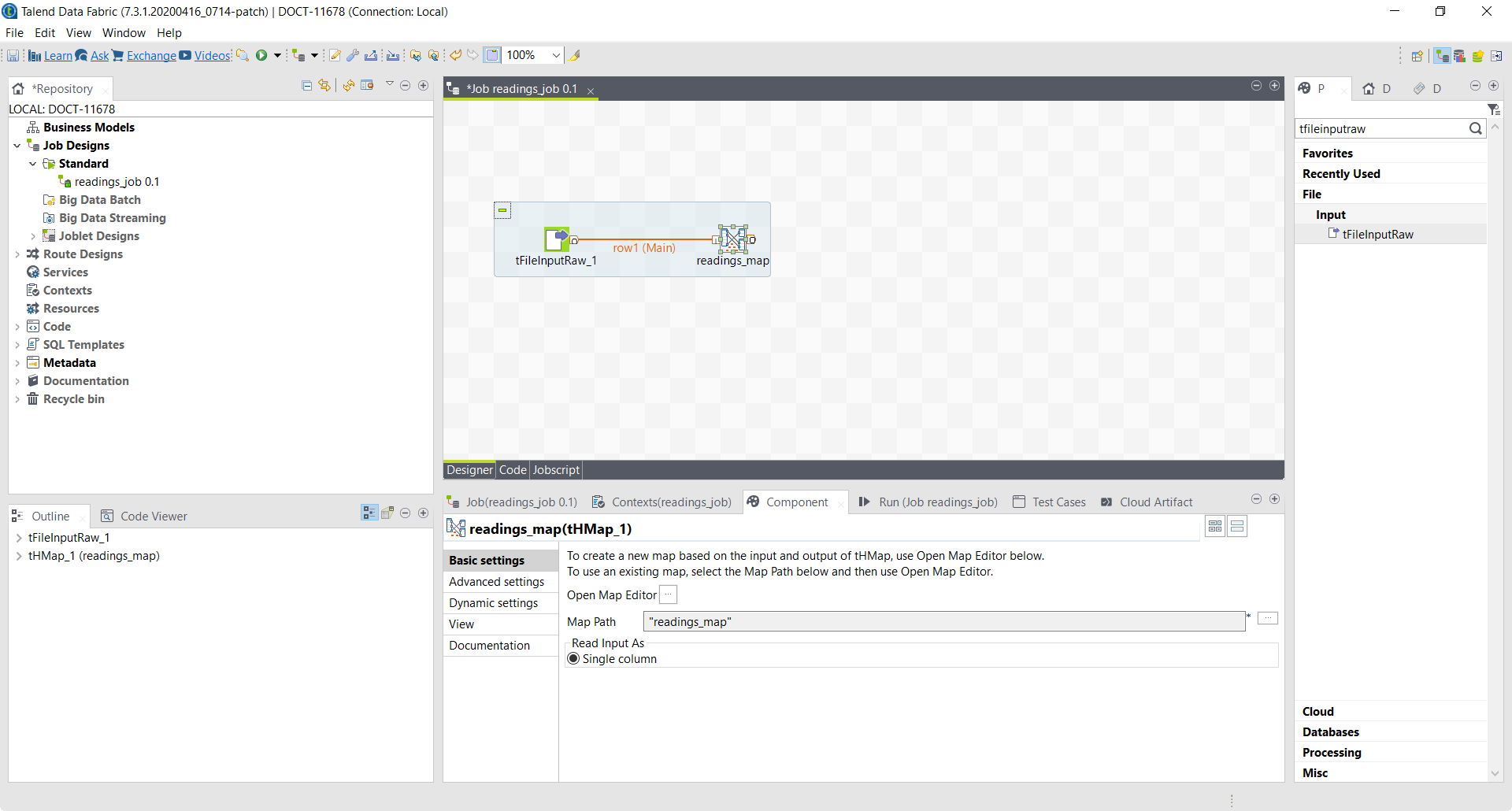The width and height of the screenshot is (1512, 811).
Task: Click the Map Path input field
Action: click(x=943, y=622)
